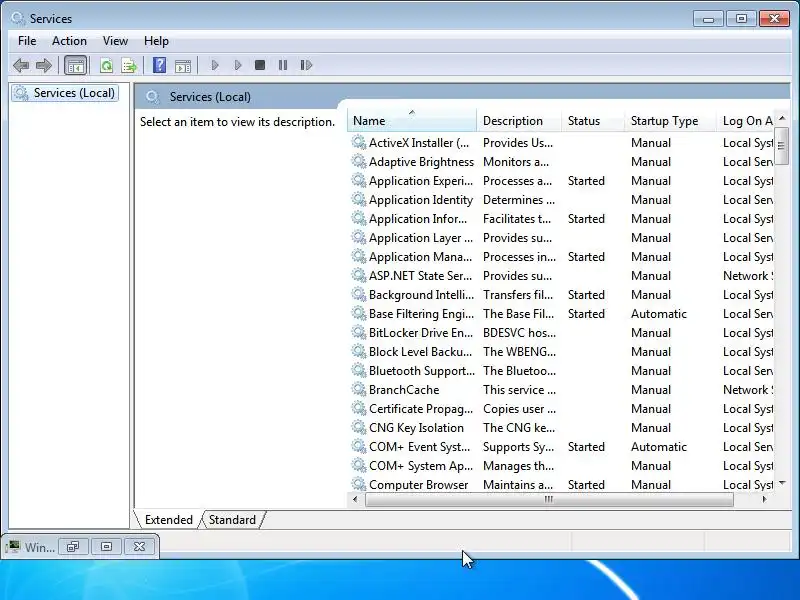Open the Action menu
The width and height of the screenshot is (800, 600).
(x=69, y=41)
